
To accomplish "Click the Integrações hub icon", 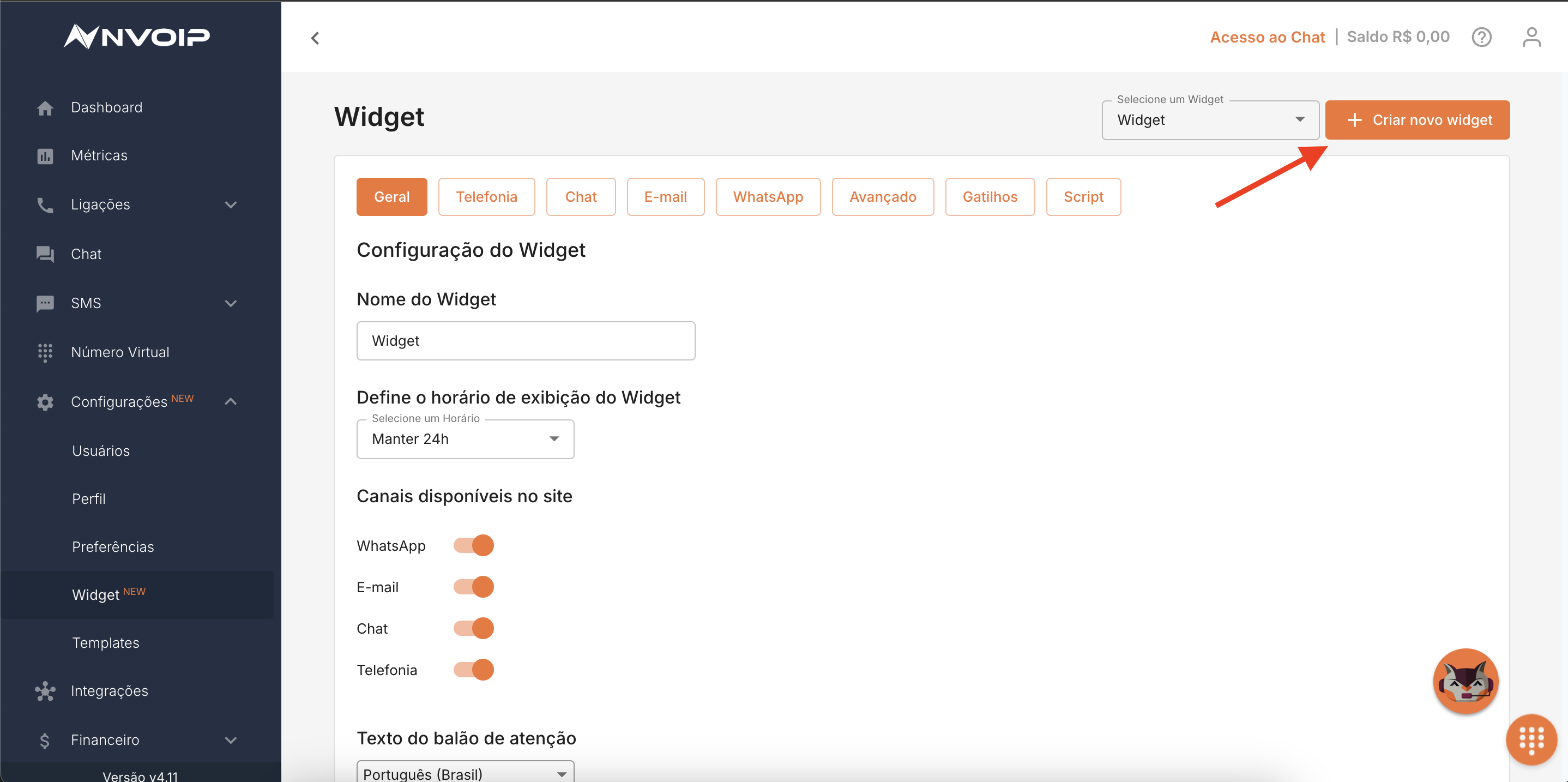I will pos(45,691).
